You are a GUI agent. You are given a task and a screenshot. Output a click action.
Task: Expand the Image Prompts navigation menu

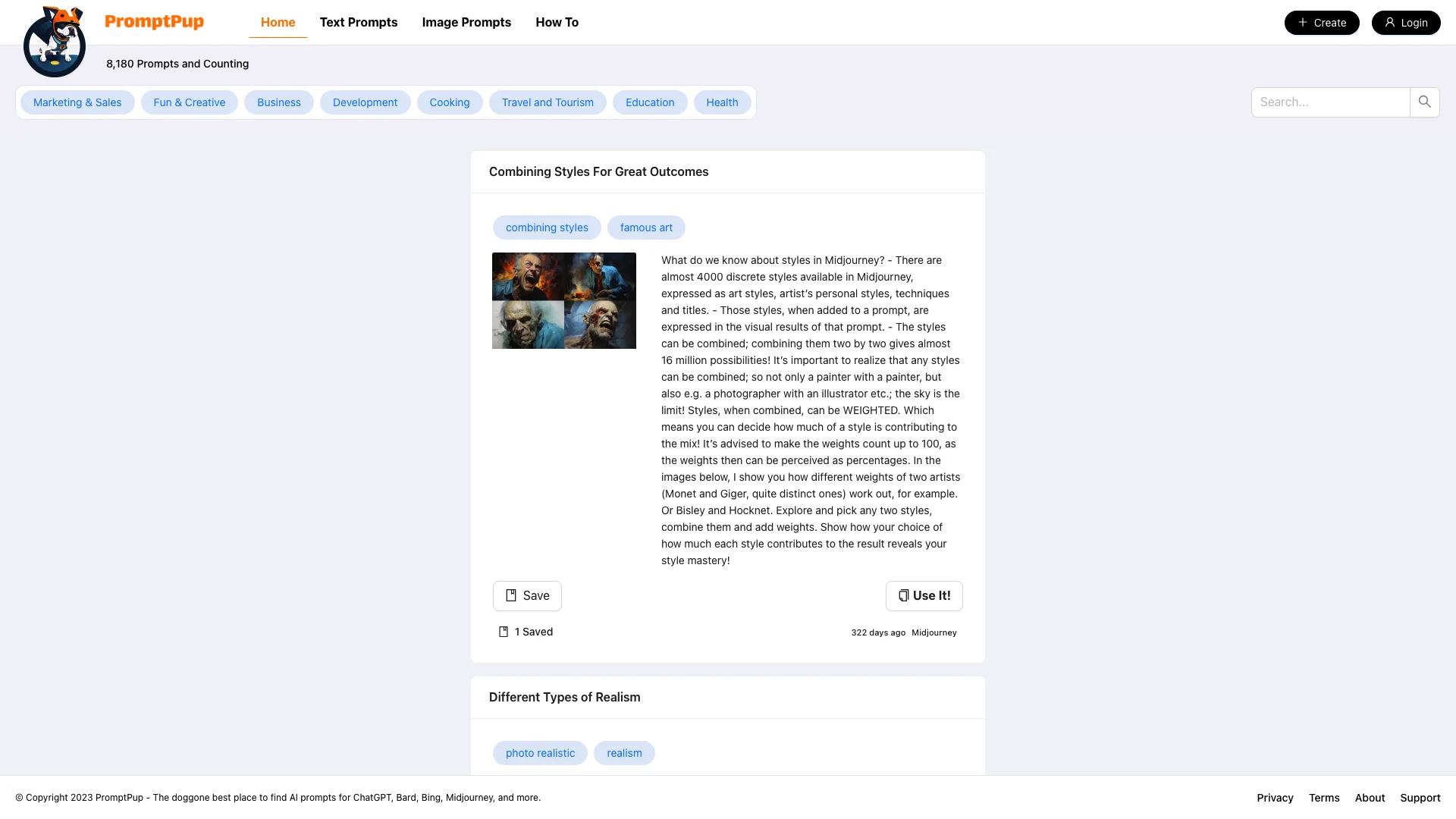[466, 22]
